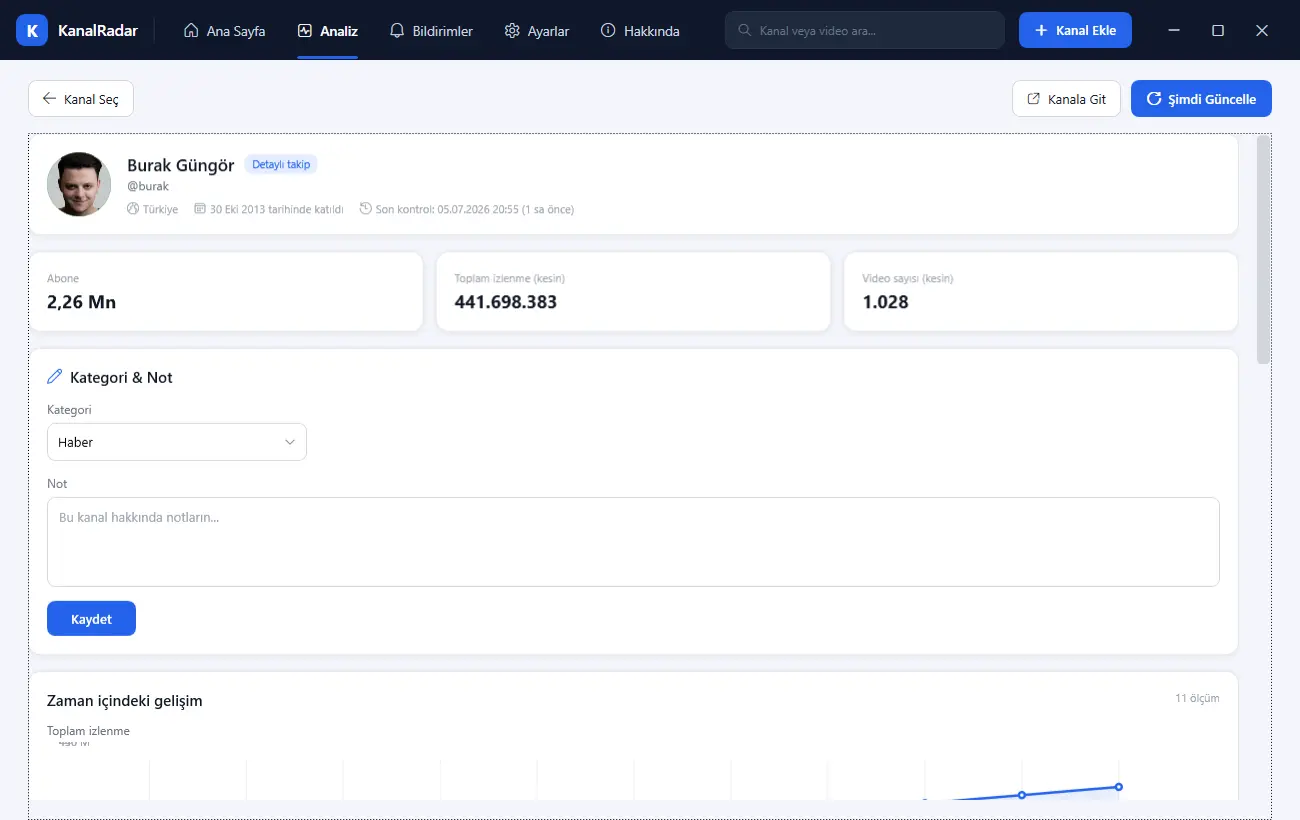Click the Detaylı takip badge
The image size is (1300, 820).
pos(281,164)
